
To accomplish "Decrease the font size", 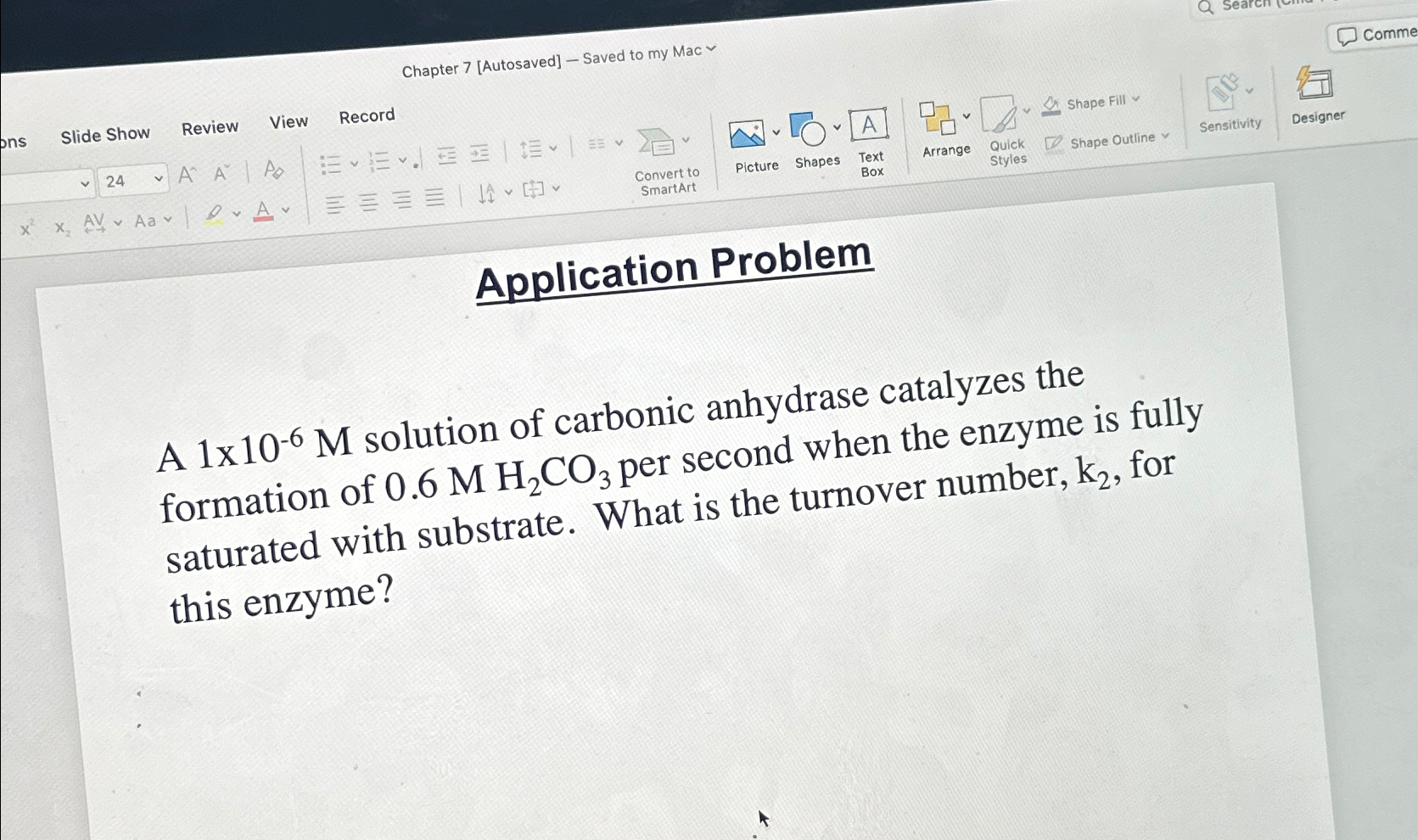I will pyautogui.click(x=221, y=173).
